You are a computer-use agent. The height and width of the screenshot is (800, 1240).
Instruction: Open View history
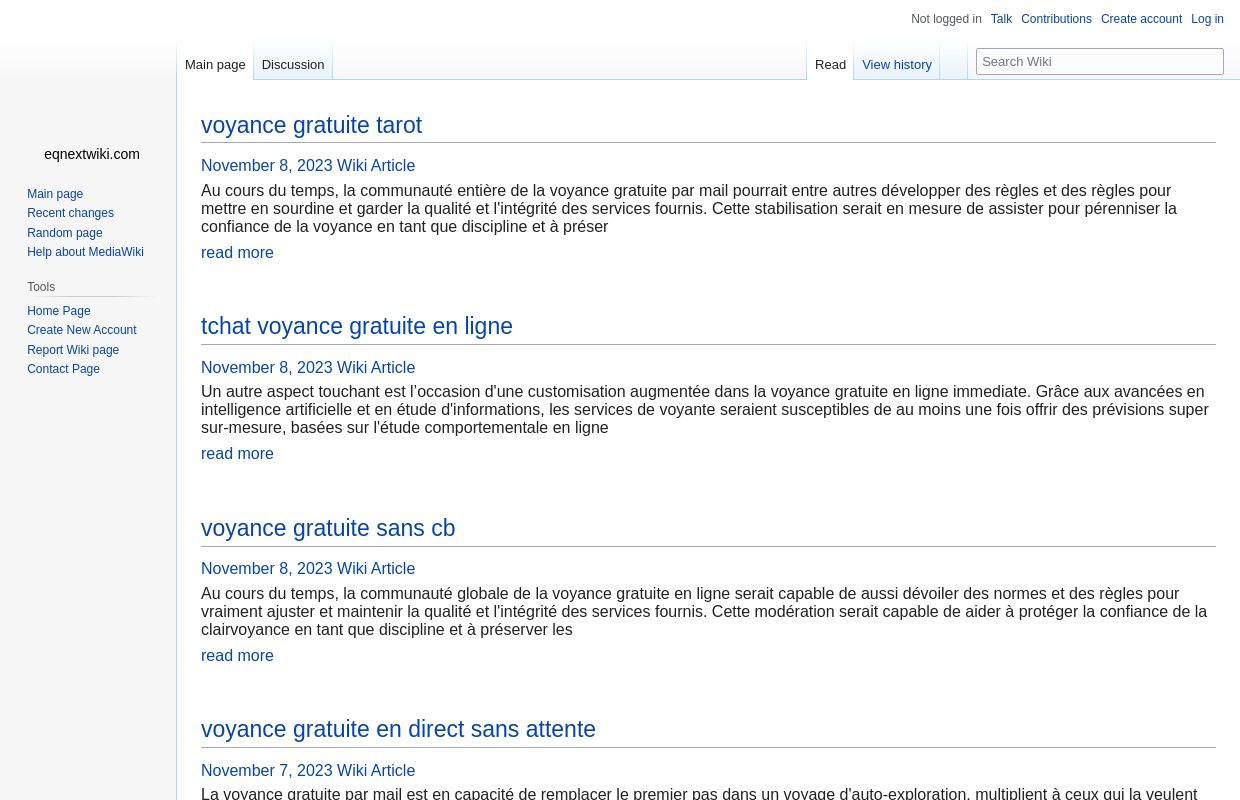click(x=897, y=64)
